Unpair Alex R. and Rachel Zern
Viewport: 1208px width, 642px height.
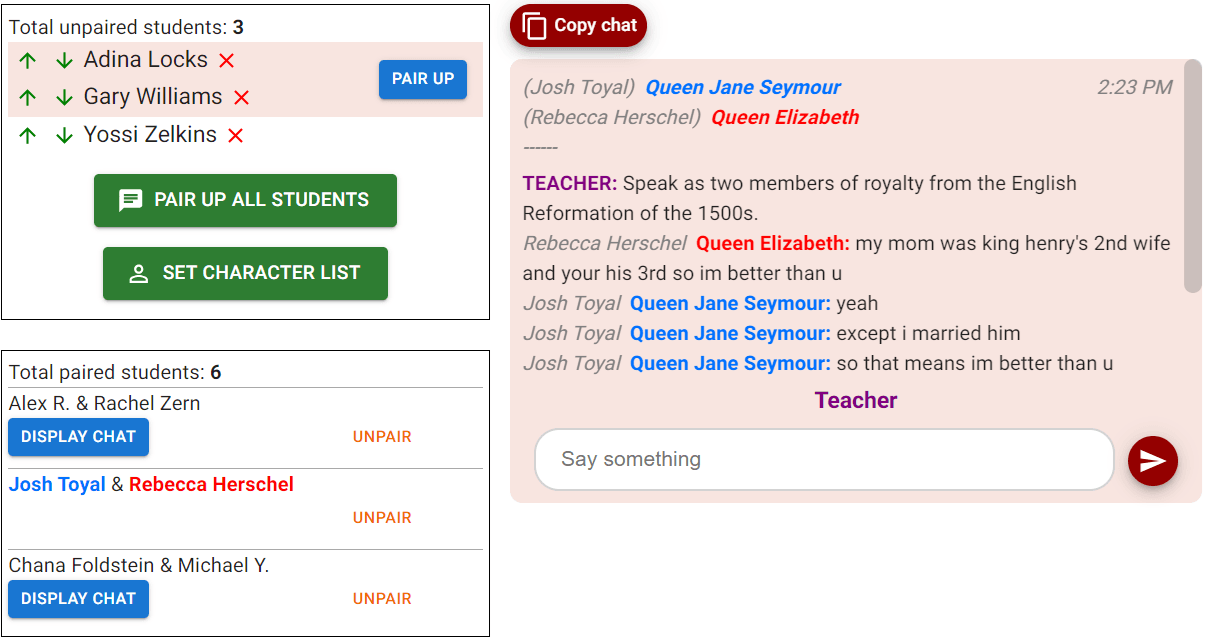[381, 436]
